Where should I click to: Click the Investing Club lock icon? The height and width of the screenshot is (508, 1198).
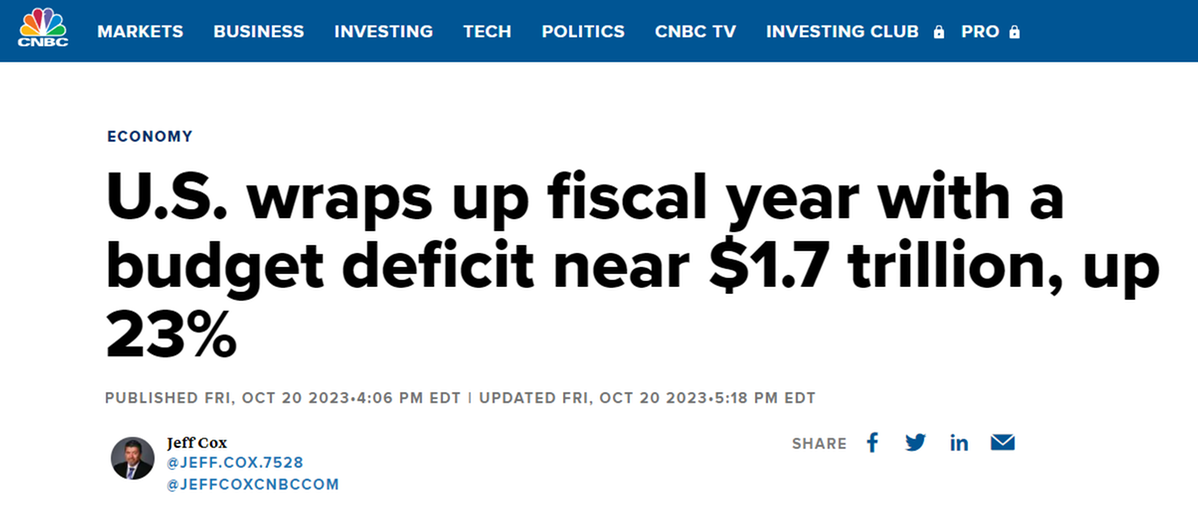pyautogui.click(x=938, y=32)
